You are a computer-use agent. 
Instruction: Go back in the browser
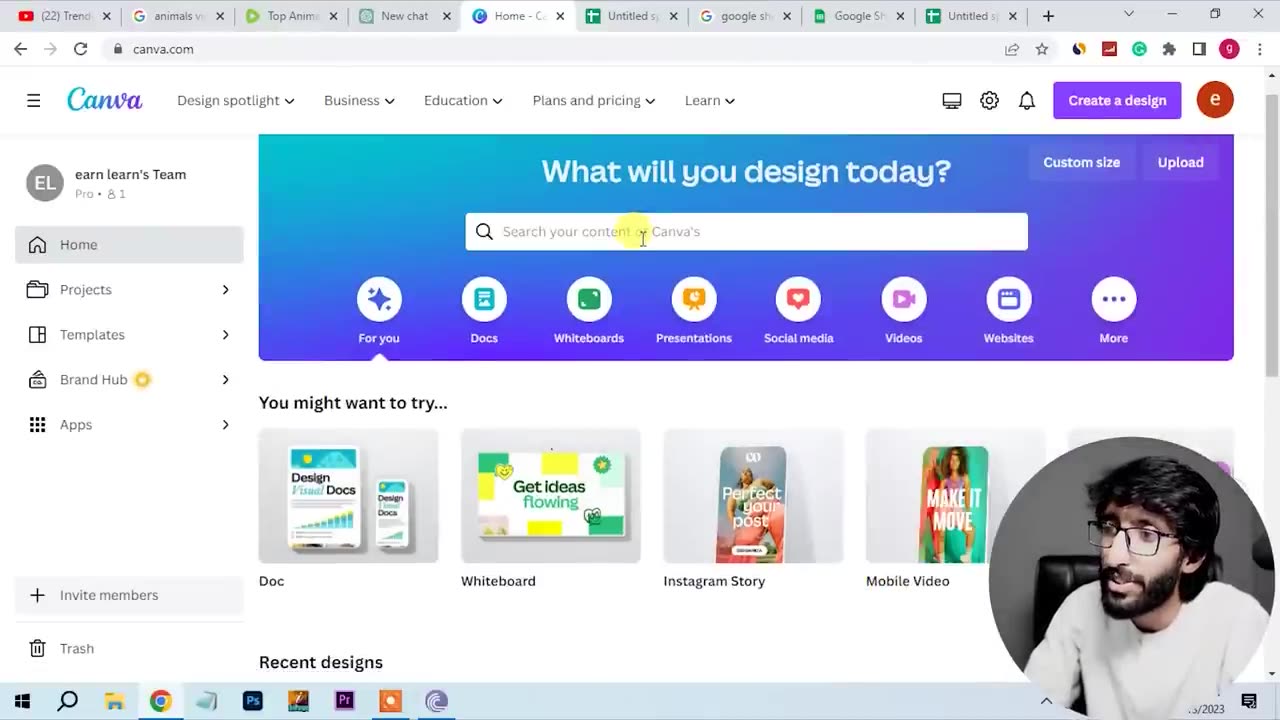[x=21, y=49]
